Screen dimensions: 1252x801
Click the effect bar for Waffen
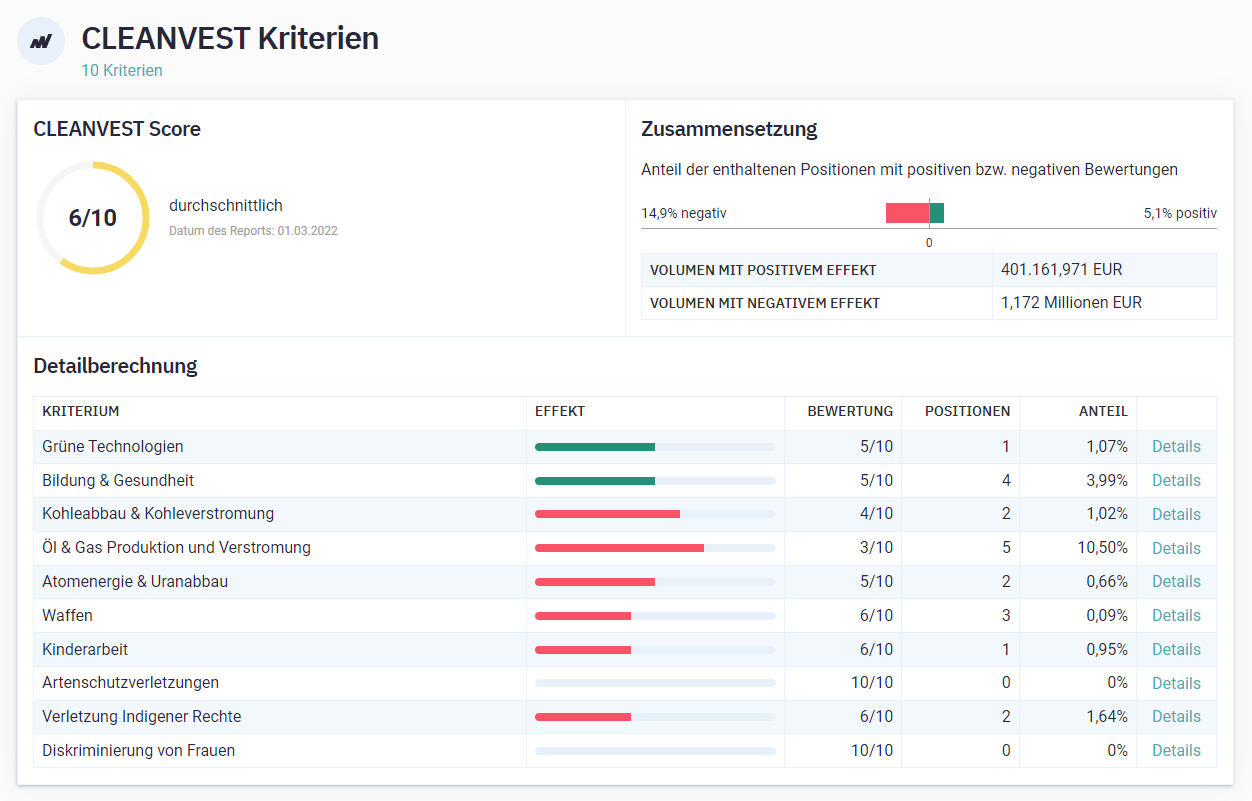point(583,615)
